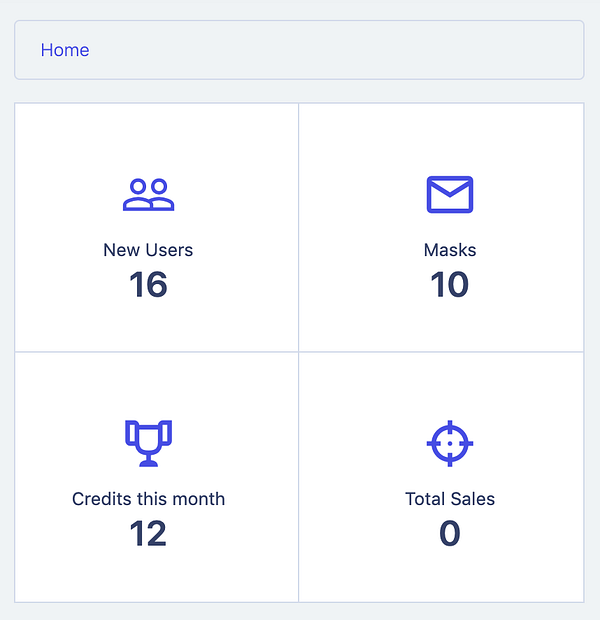The width and height of the screenshot is (600, 620).
Task: Click the Masks envelope icon
Action: pos(450,194)
